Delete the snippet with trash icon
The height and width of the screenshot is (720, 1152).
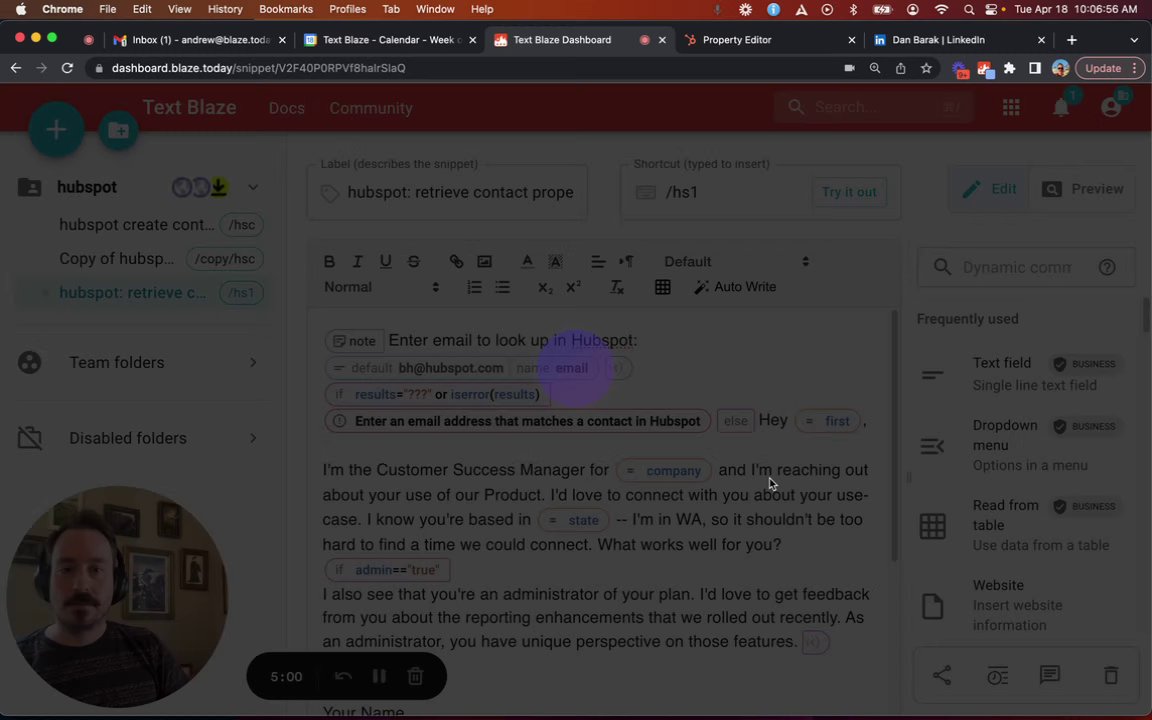tap(1111, 674)
